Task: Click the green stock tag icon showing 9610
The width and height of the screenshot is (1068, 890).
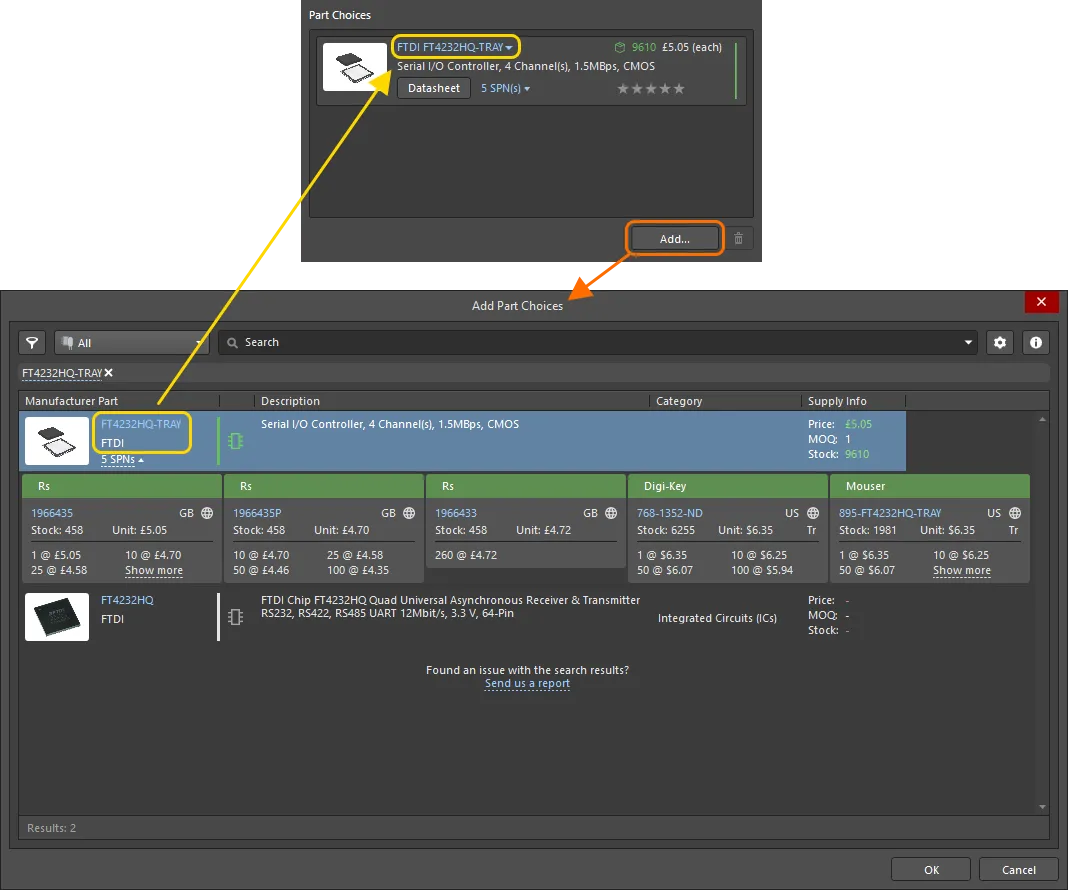Action: point(621,46)
